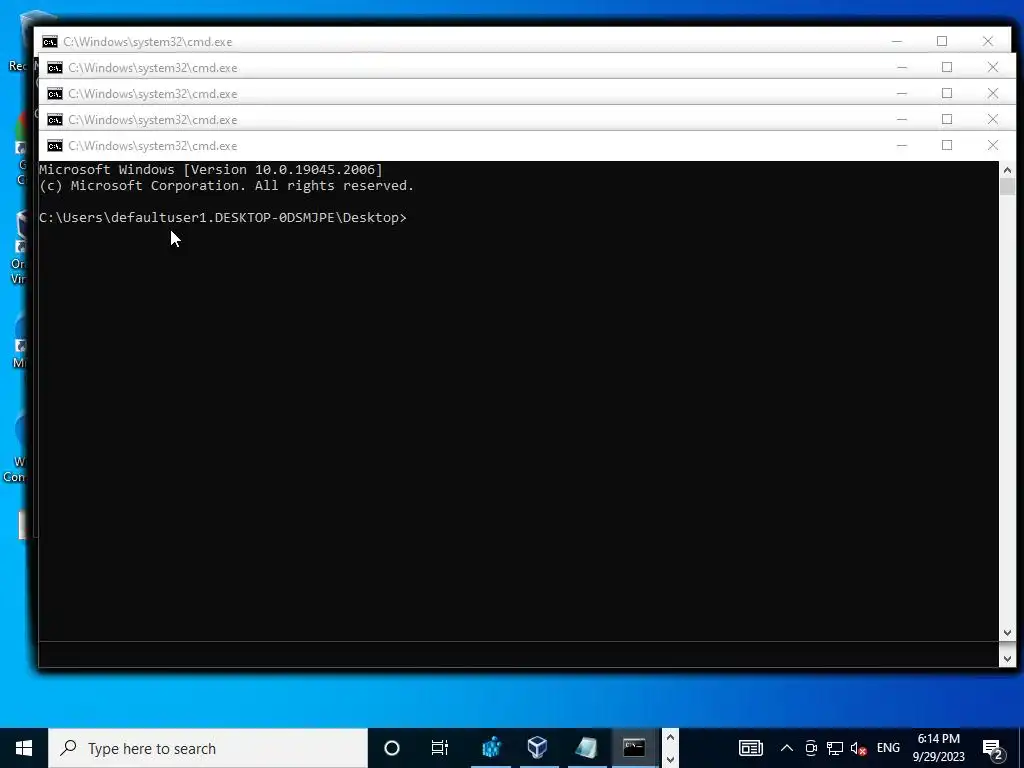
Task: Click the Cortana circle icon in taskbar
Action: point(392,748)
